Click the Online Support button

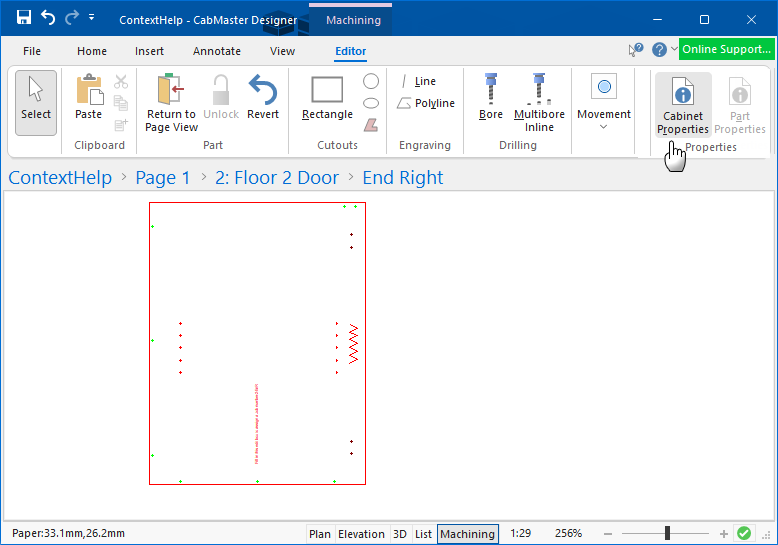[727, 49]
